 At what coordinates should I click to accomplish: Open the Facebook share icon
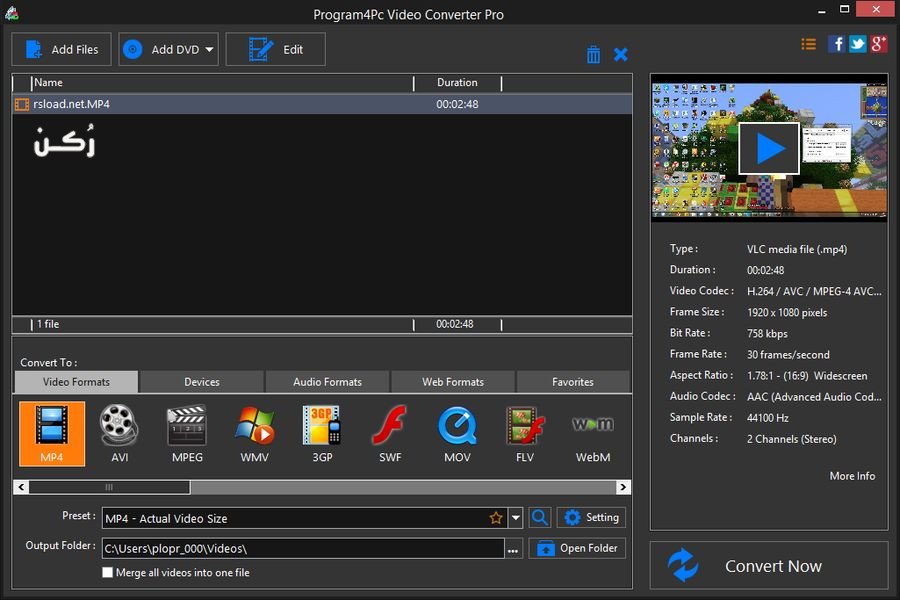(836, 44)
